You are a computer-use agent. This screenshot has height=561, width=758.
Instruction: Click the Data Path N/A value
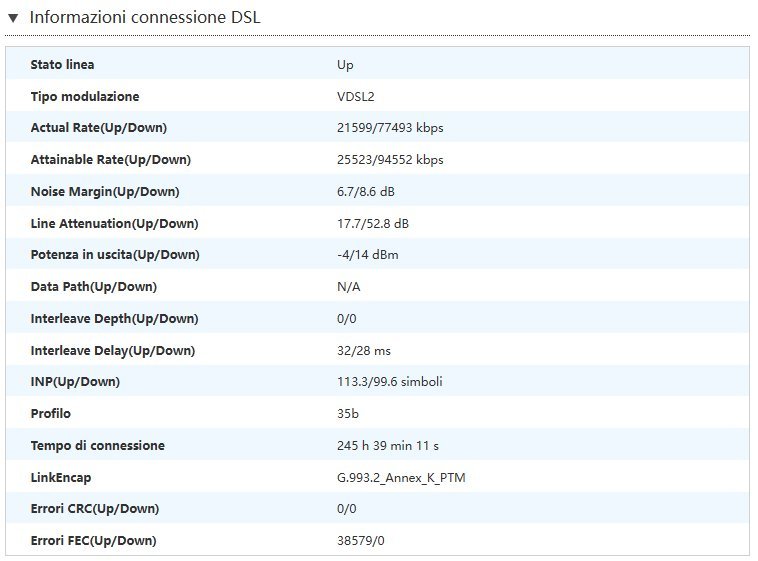point(349,287)
